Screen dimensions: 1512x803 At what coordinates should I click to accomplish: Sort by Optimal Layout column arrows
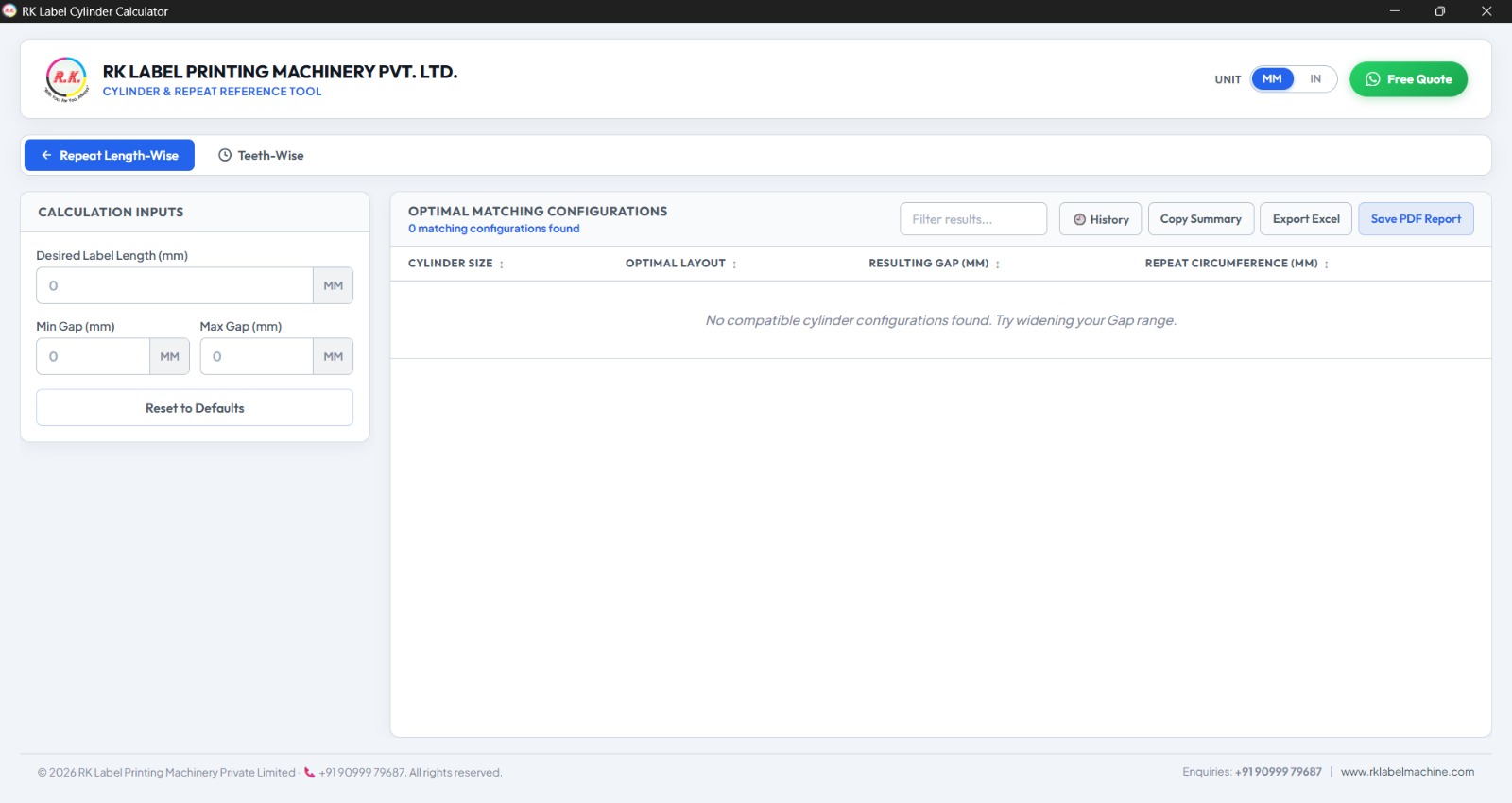[734, 265]
